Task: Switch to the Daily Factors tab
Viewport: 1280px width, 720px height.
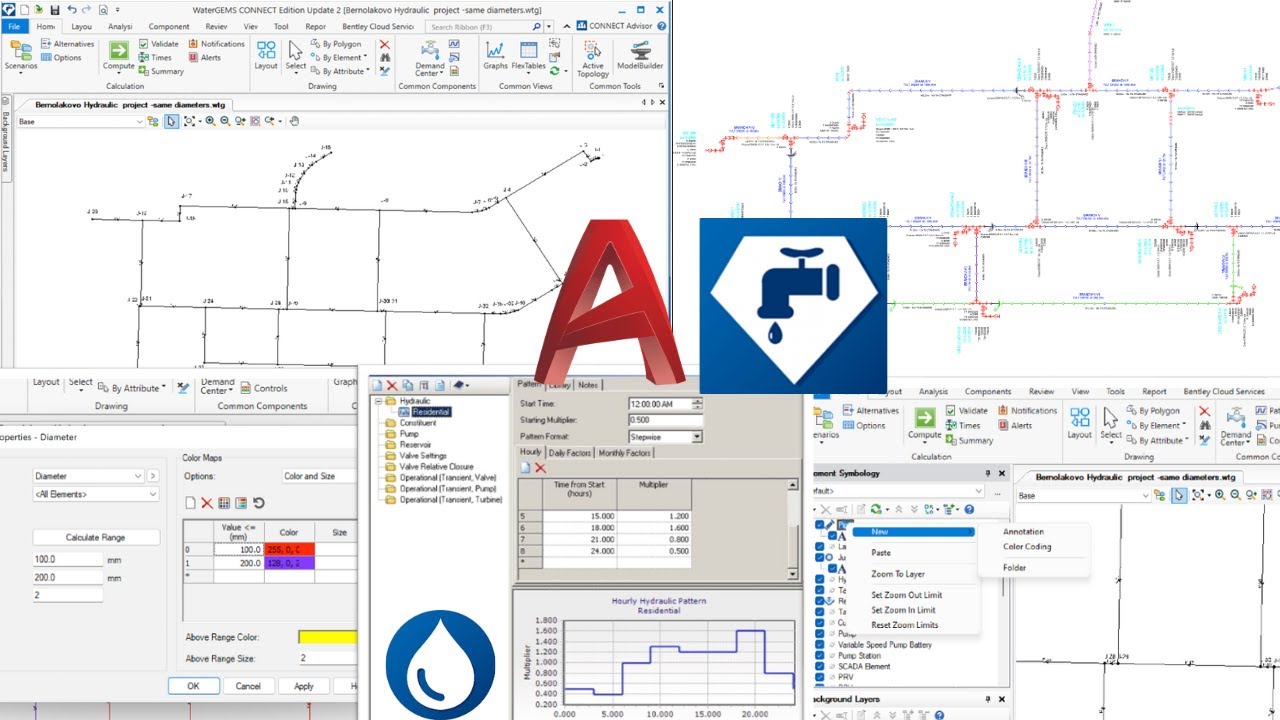Action: 569,453
